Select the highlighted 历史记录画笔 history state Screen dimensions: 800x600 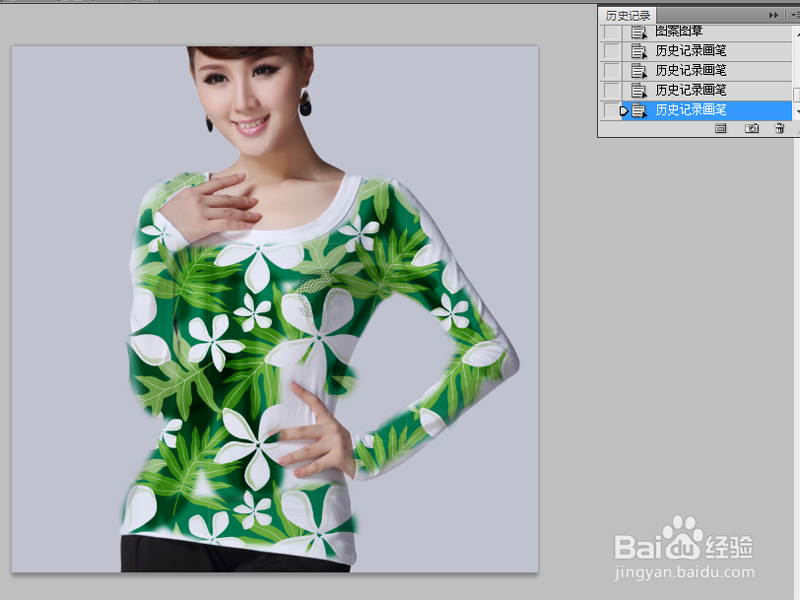coord(707,110)
